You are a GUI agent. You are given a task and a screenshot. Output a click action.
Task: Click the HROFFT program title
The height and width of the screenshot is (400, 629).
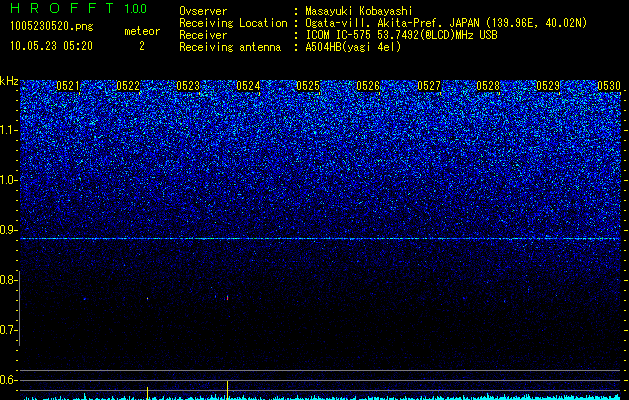62,8
